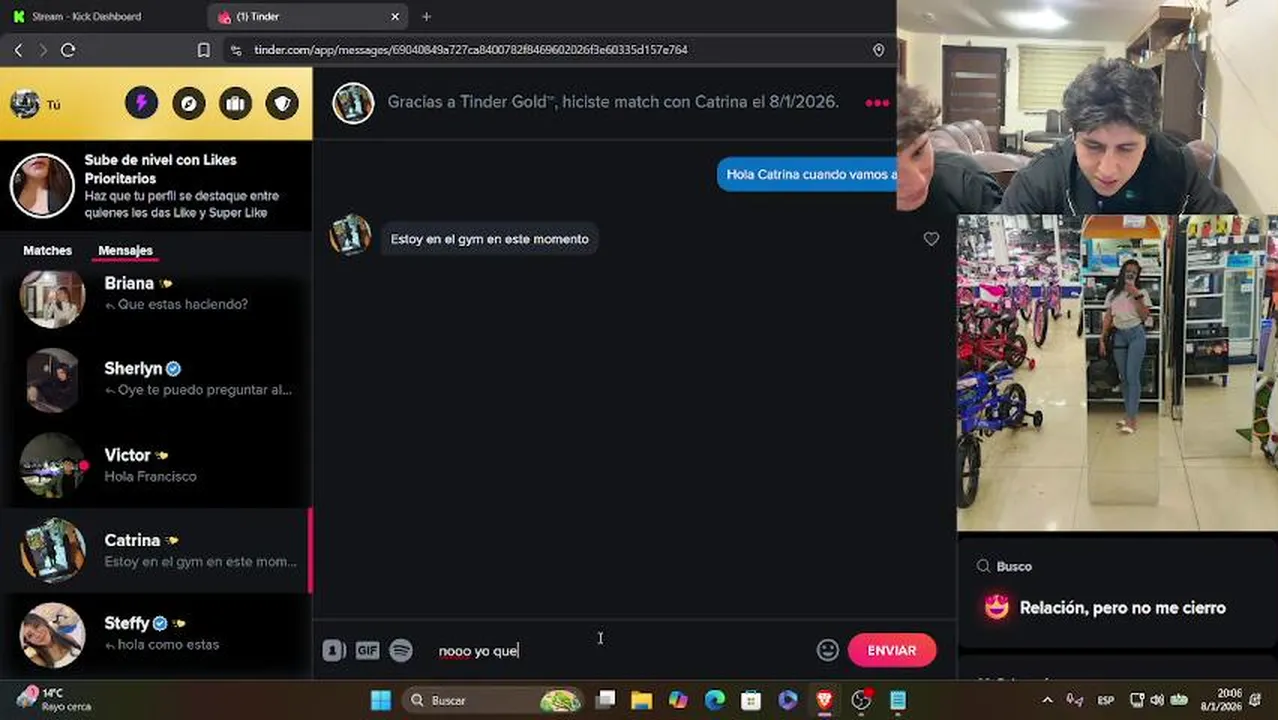Go back in browser
The image size is (1278, 720).
click(18, 50)
